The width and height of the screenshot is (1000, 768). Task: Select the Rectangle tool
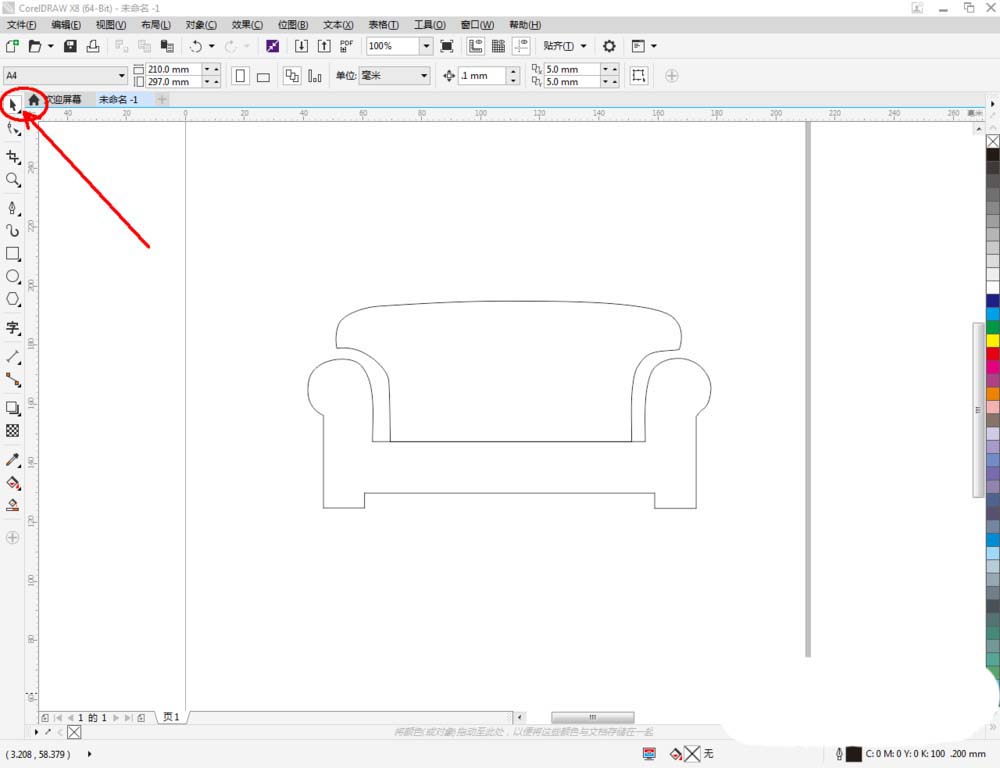(13, 253)
